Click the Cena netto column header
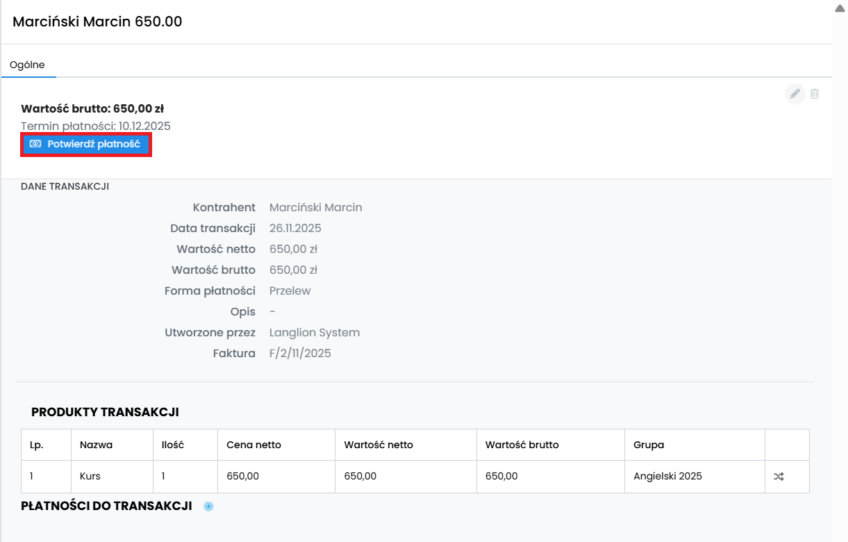 tap(253, 445)
